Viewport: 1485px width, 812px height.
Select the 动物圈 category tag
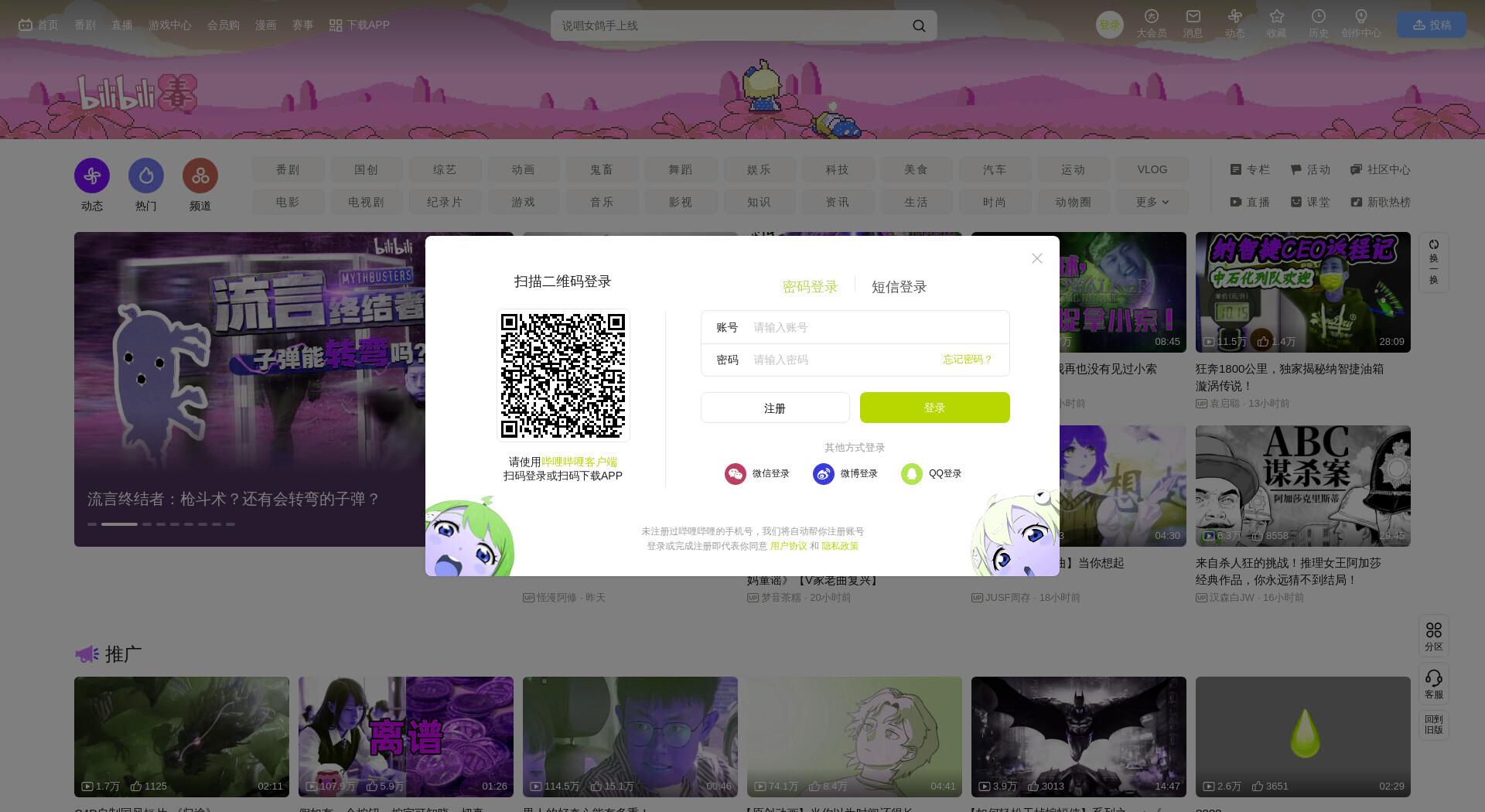[1073, 202]
